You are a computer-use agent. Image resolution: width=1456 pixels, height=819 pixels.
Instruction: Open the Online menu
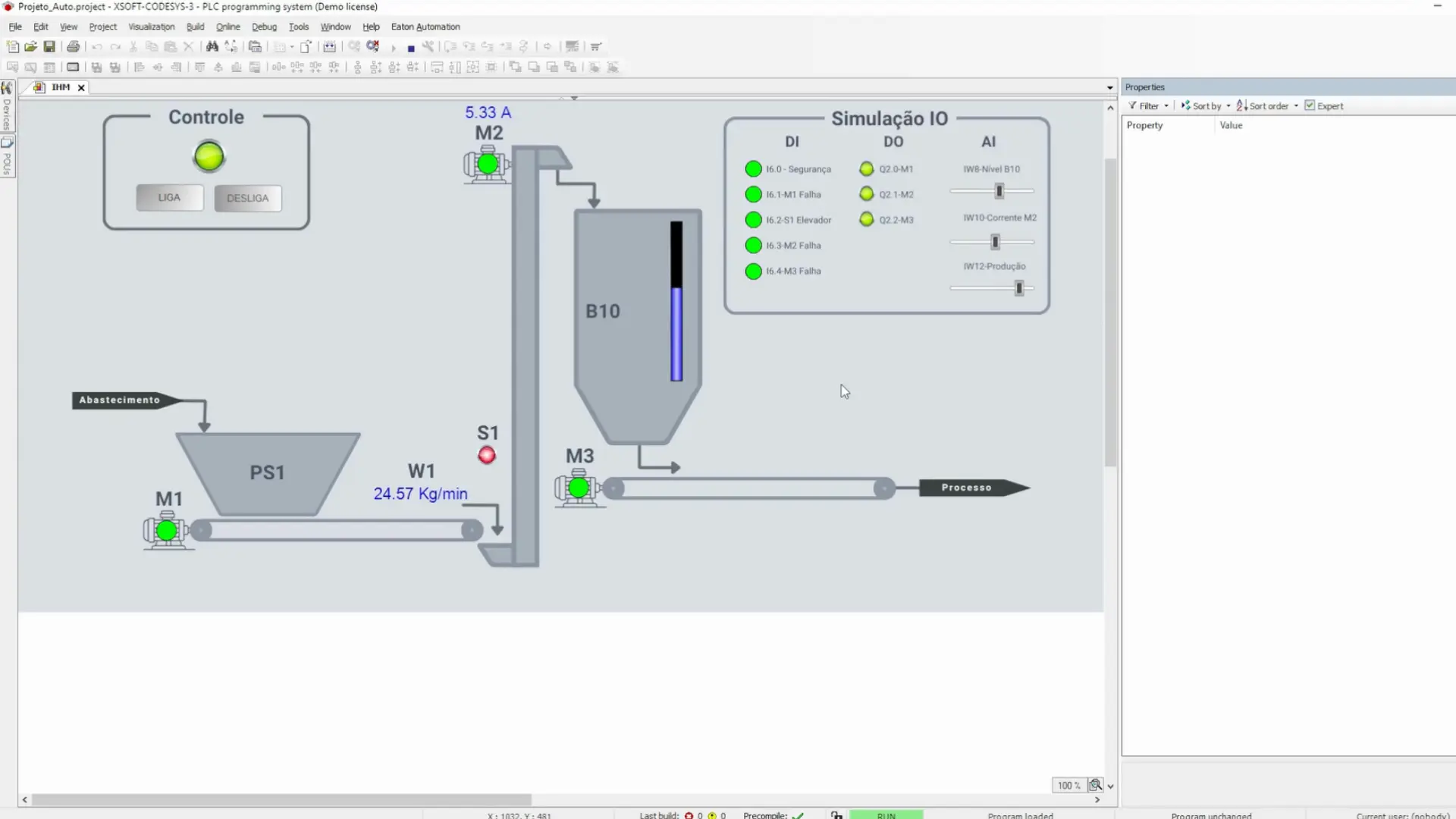coord(227,27)
